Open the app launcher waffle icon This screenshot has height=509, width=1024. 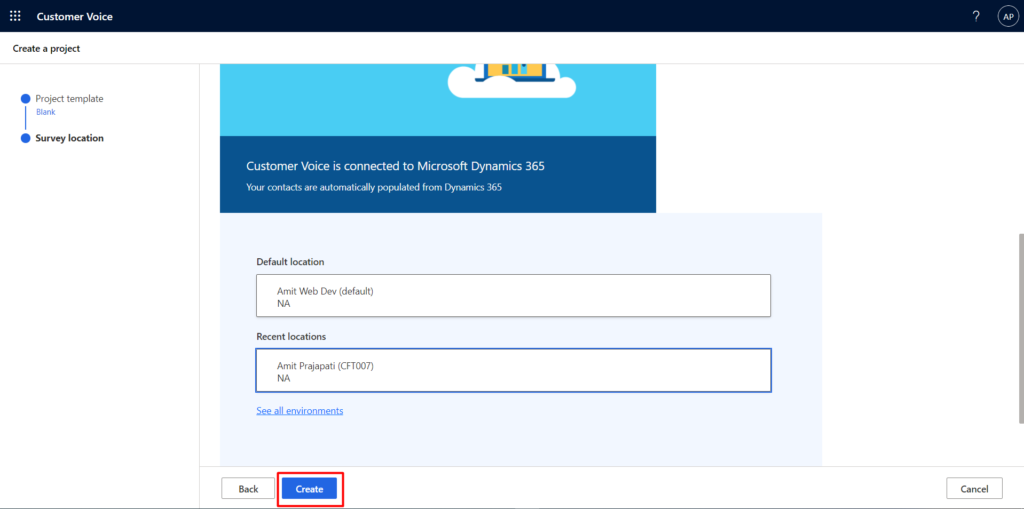pyautogui.click(x=15, y=16)
